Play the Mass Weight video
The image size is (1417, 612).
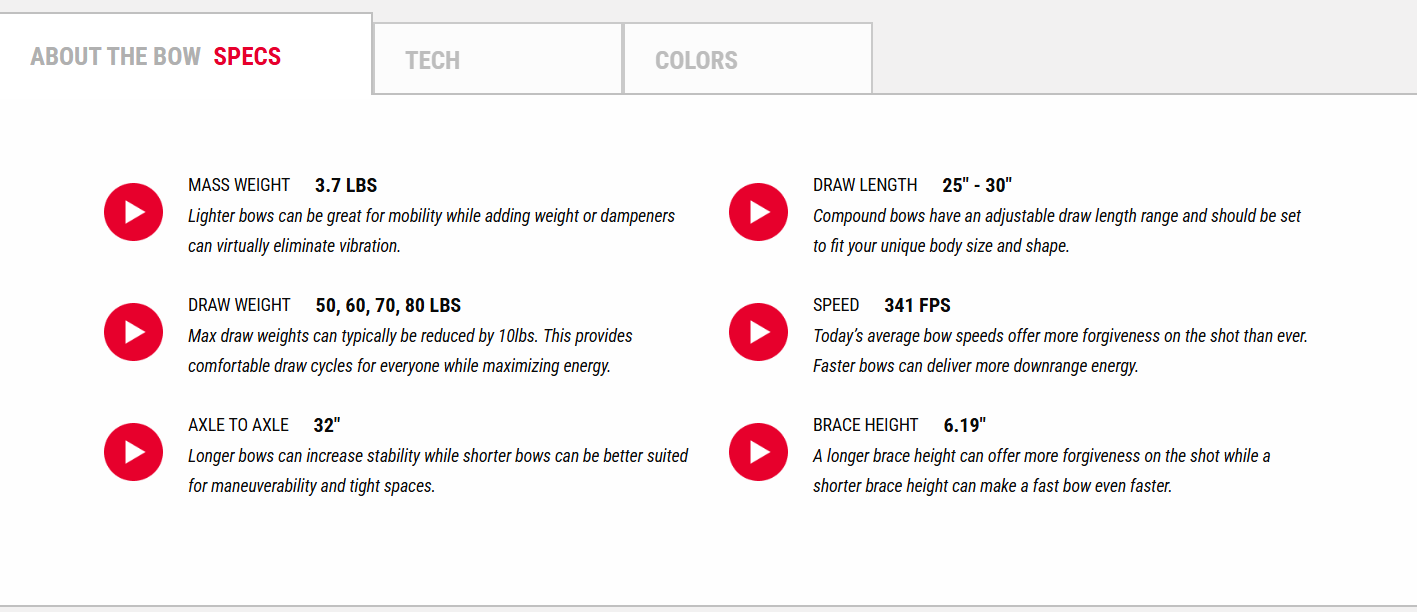click(x=133, y=212)
